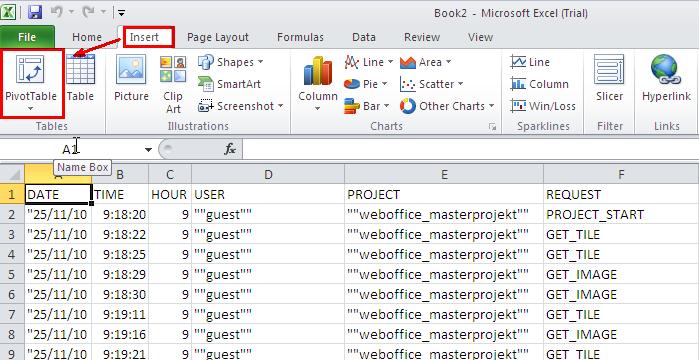The image size is (699, 360).
Task: Select cell containing PROJECT_START
Action: (621, 214)
